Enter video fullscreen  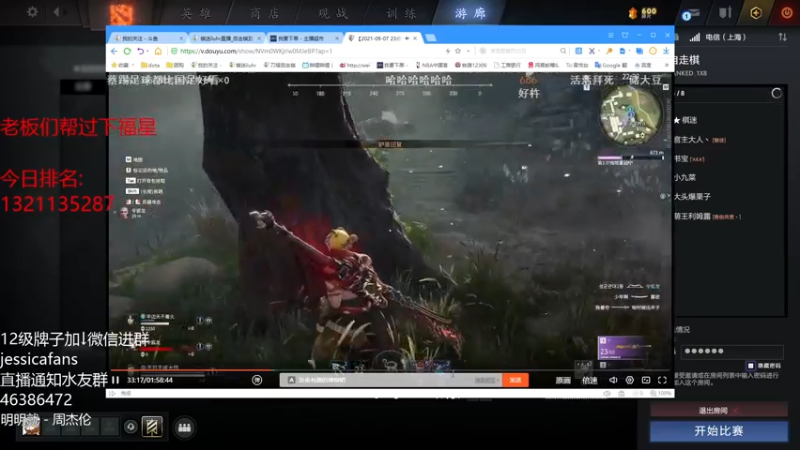[662, 380]
